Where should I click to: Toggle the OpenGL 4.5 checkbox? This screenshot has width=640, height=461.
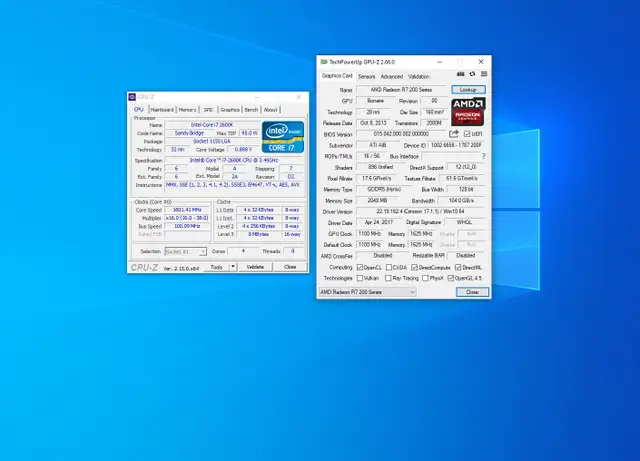tap(451, 278)
